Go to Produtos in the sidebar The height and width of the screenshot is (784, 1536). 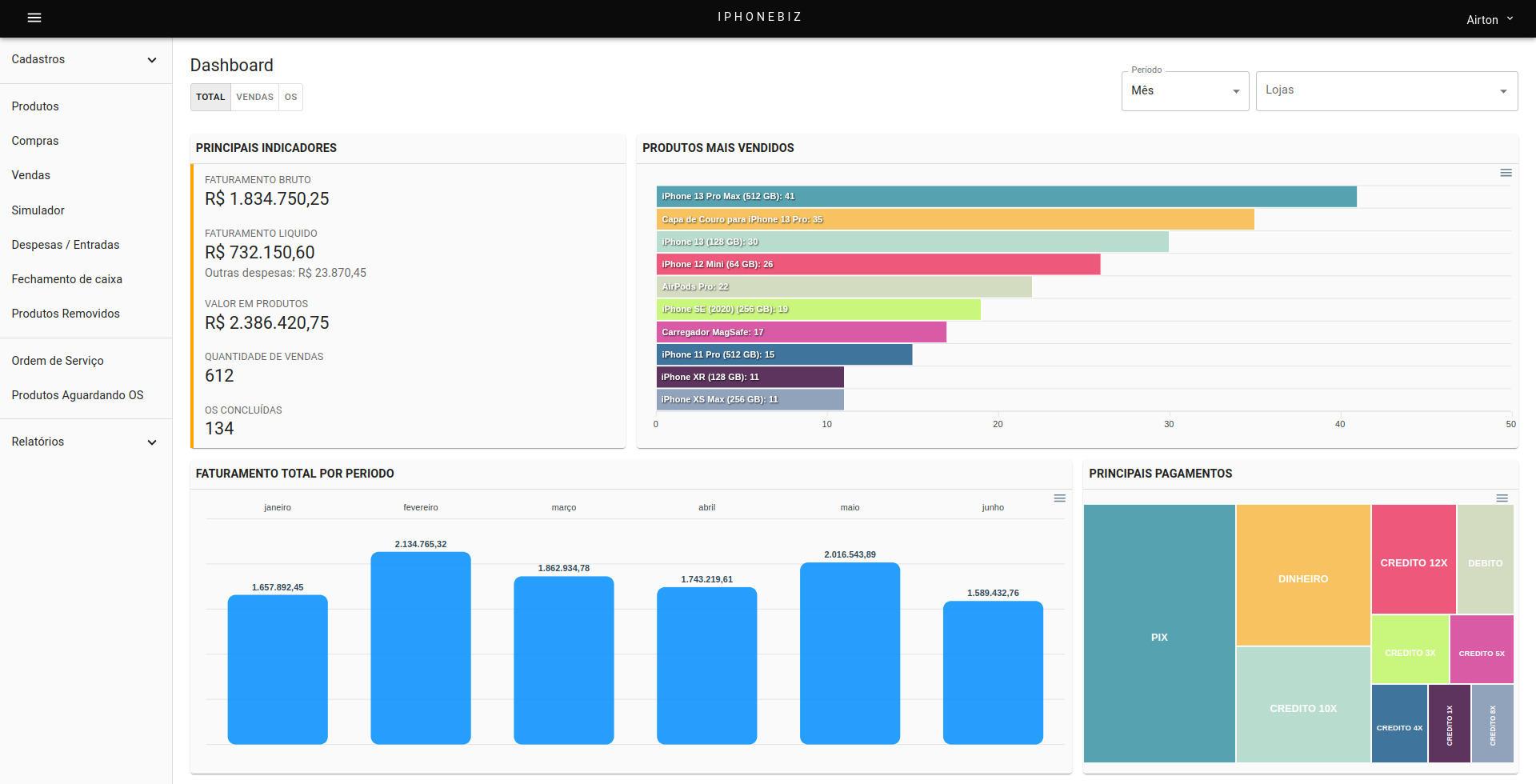[35, 106]
